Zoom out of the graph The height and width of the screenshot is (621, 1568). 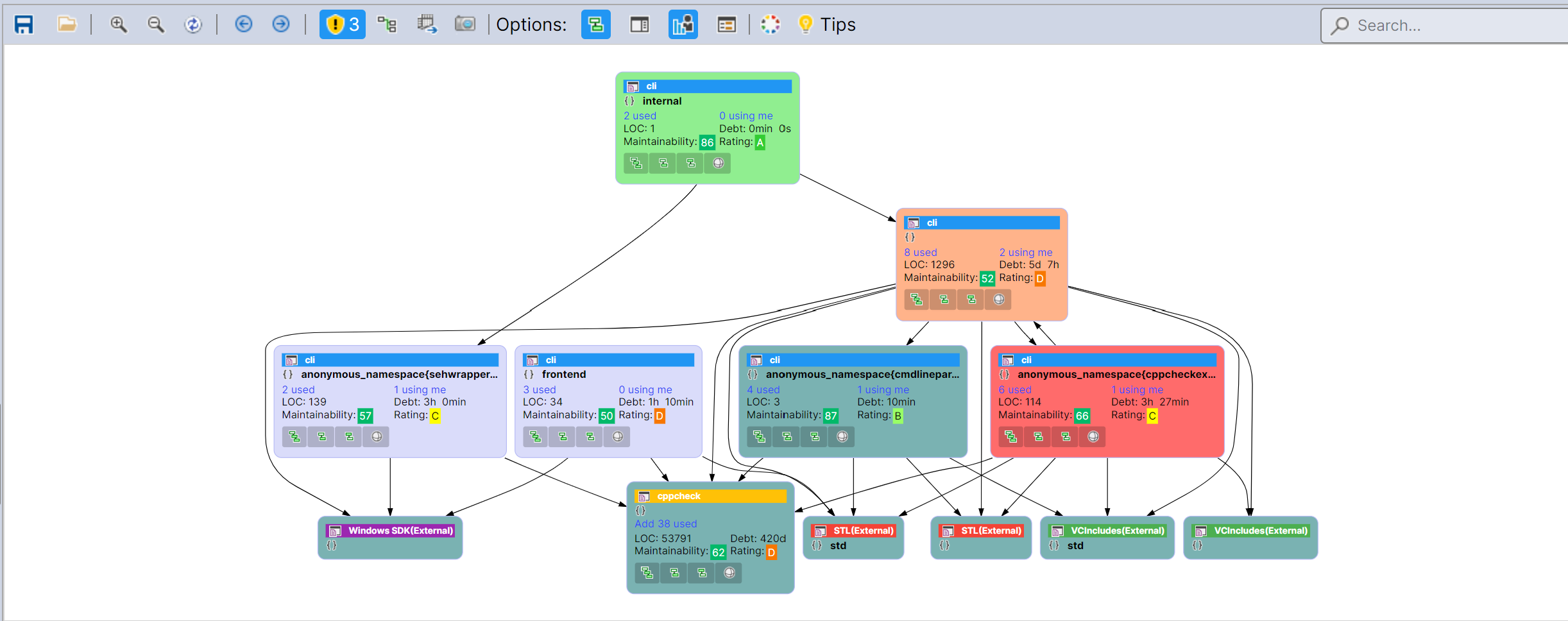[x=155, y=24]
